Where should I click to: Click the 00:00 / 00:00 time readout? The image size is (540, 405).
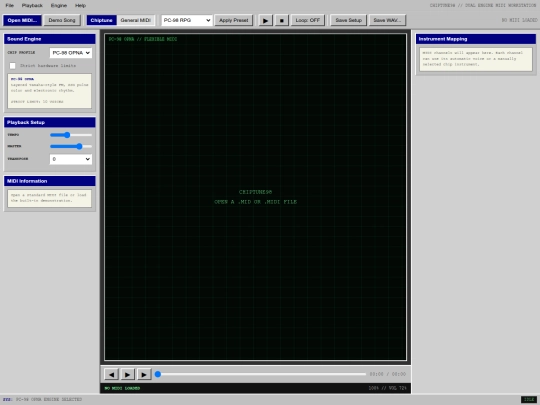coord(387,374)
